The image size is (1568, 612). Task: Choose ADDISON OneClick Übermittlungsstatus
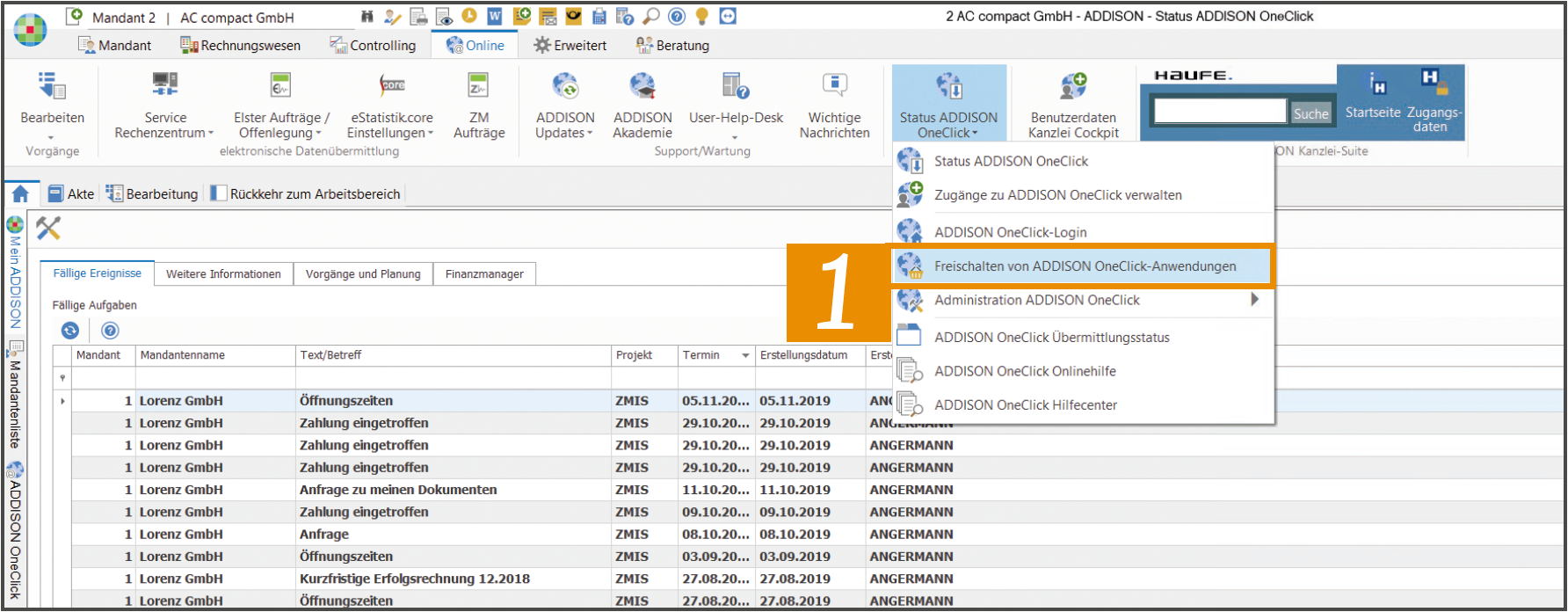click(1084, 337)
